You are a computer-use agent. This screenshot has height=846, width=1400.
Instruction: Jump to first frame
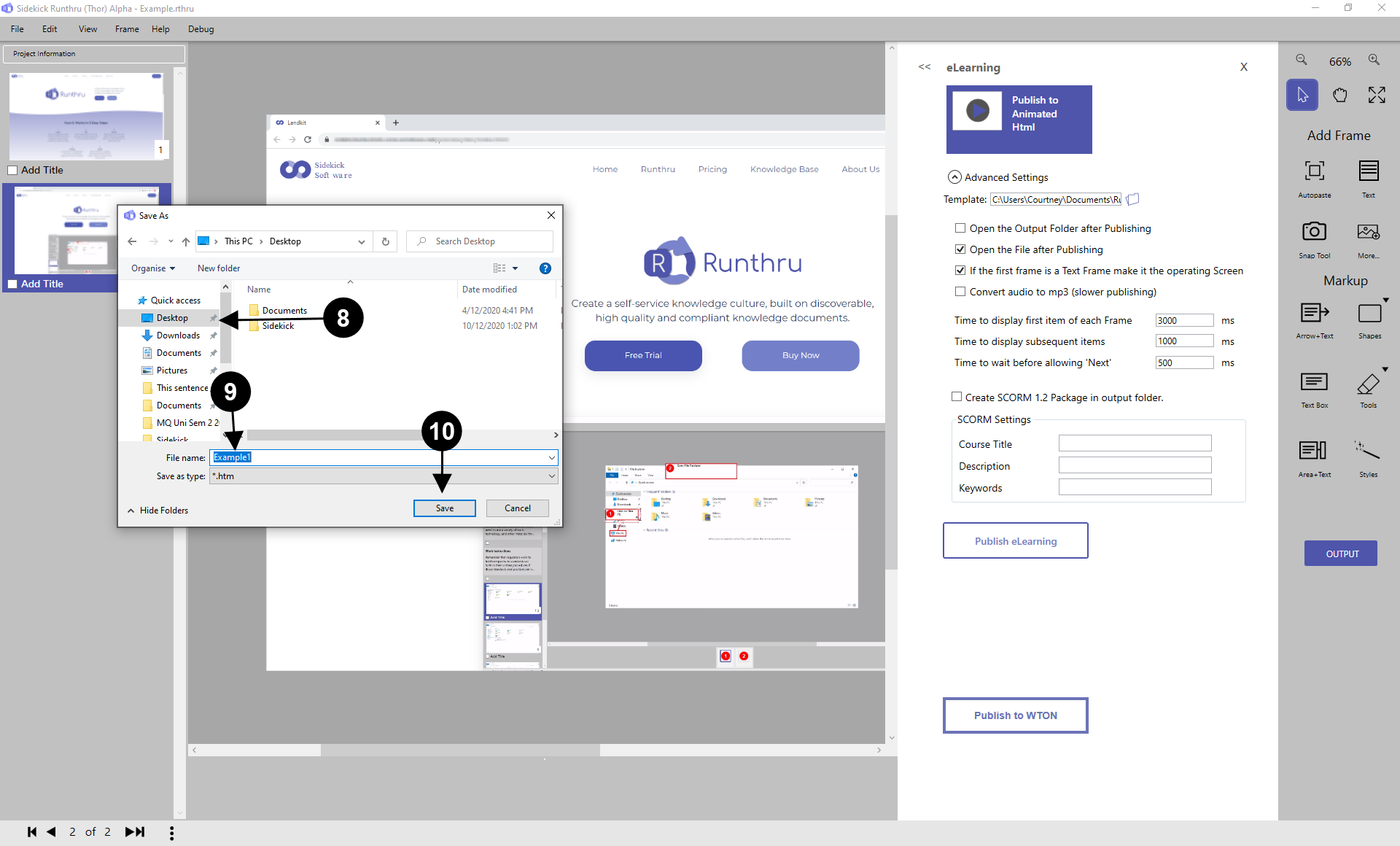(x=31, y=832)
